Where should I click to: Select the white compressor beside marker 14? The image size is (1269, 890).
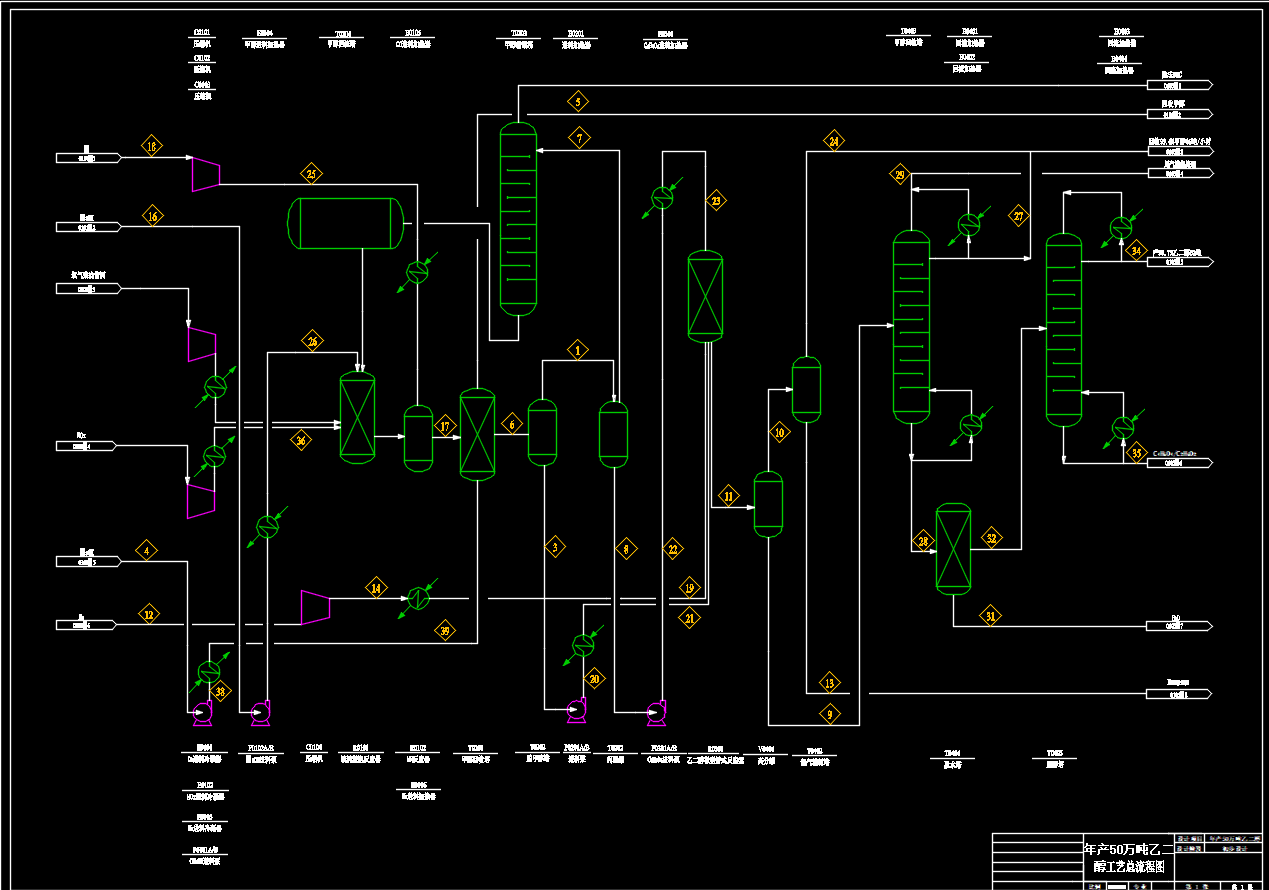316,607
